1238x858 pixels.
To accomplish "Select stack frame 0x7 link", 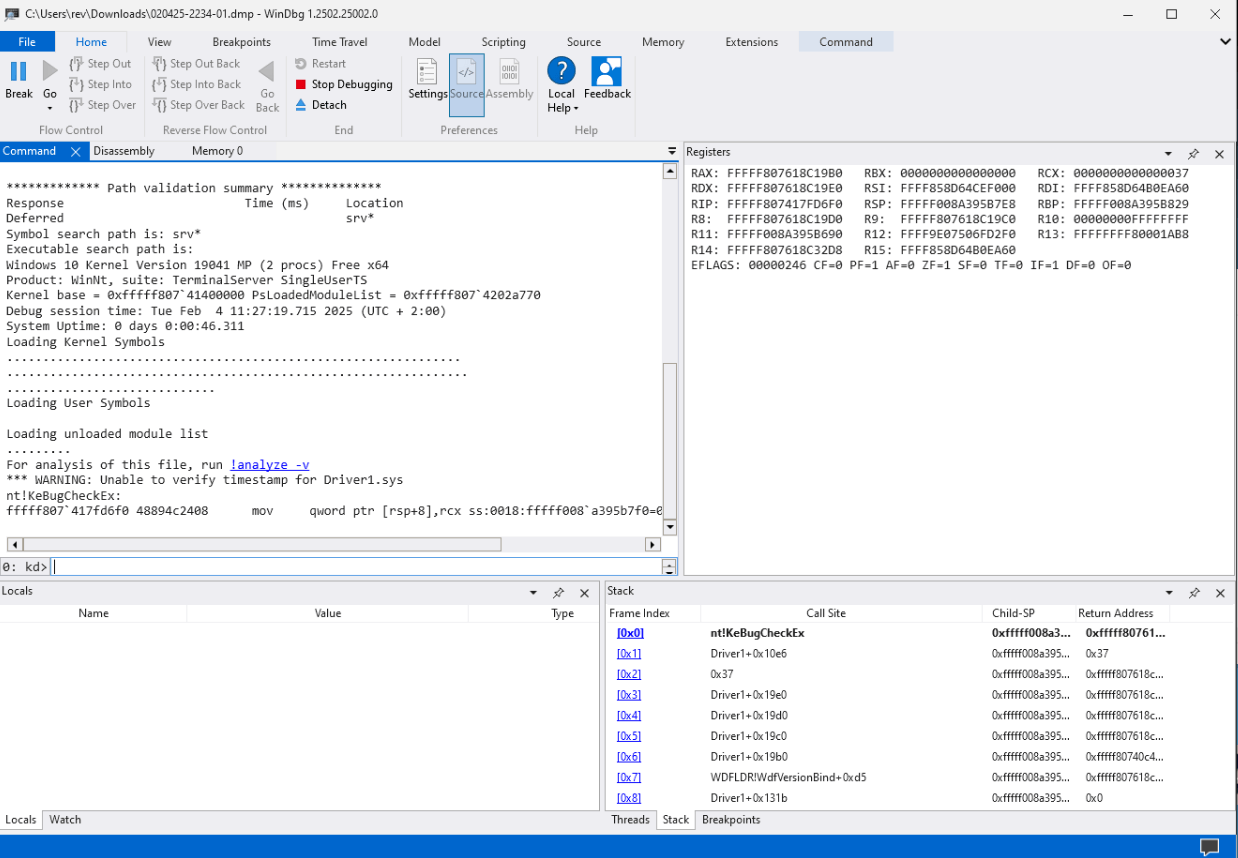I will click(x=629, y=778).
